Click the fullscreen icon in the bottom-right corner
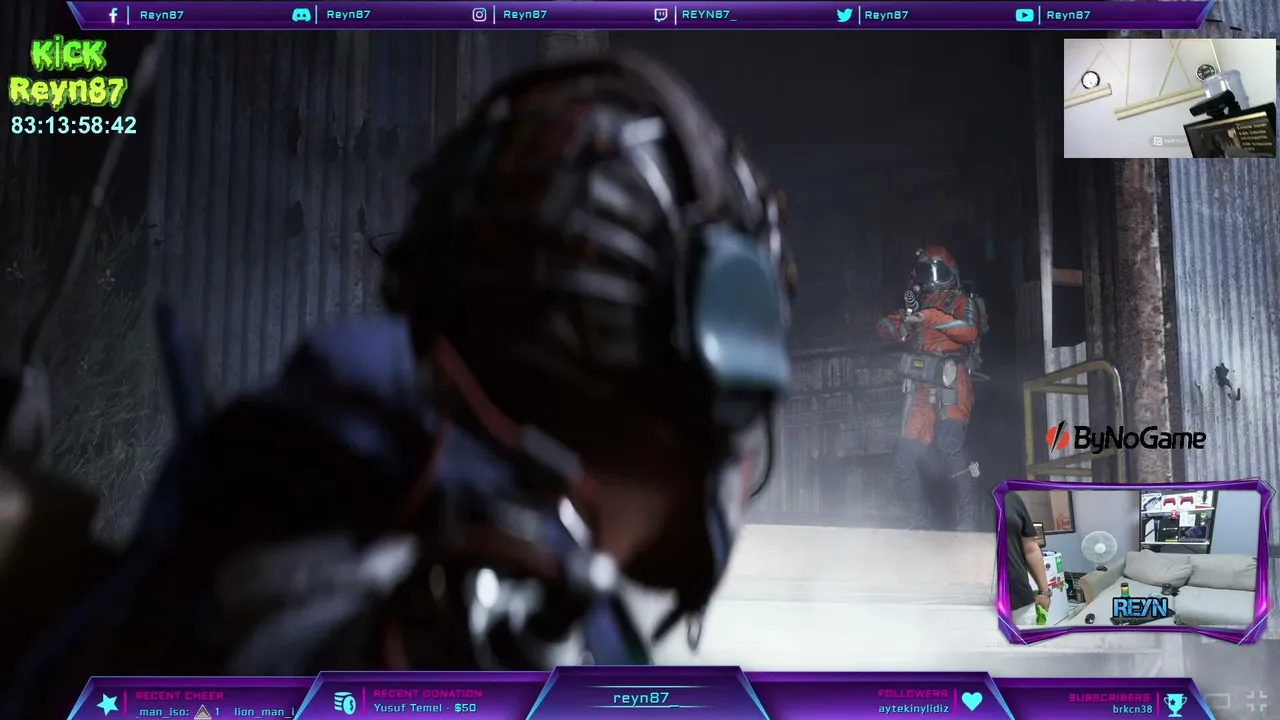Screen dimensions: 1280x720 (1257, 699)
